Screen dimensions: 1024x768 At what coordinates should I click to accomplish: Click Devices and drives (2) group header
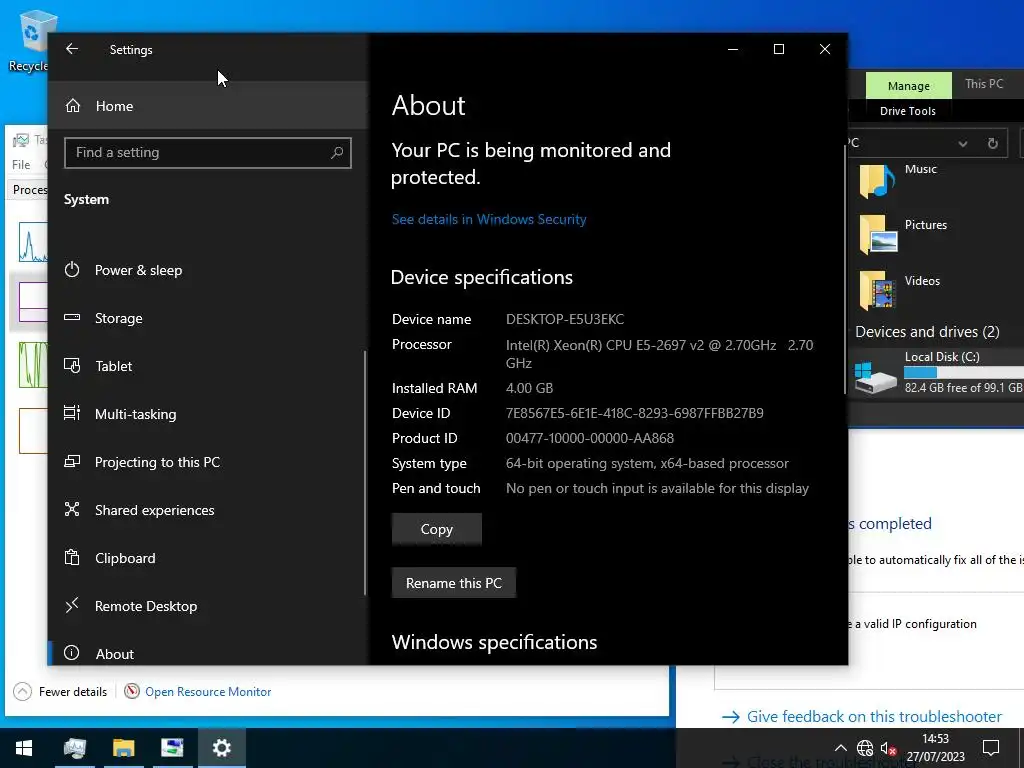tap(927, 332)
